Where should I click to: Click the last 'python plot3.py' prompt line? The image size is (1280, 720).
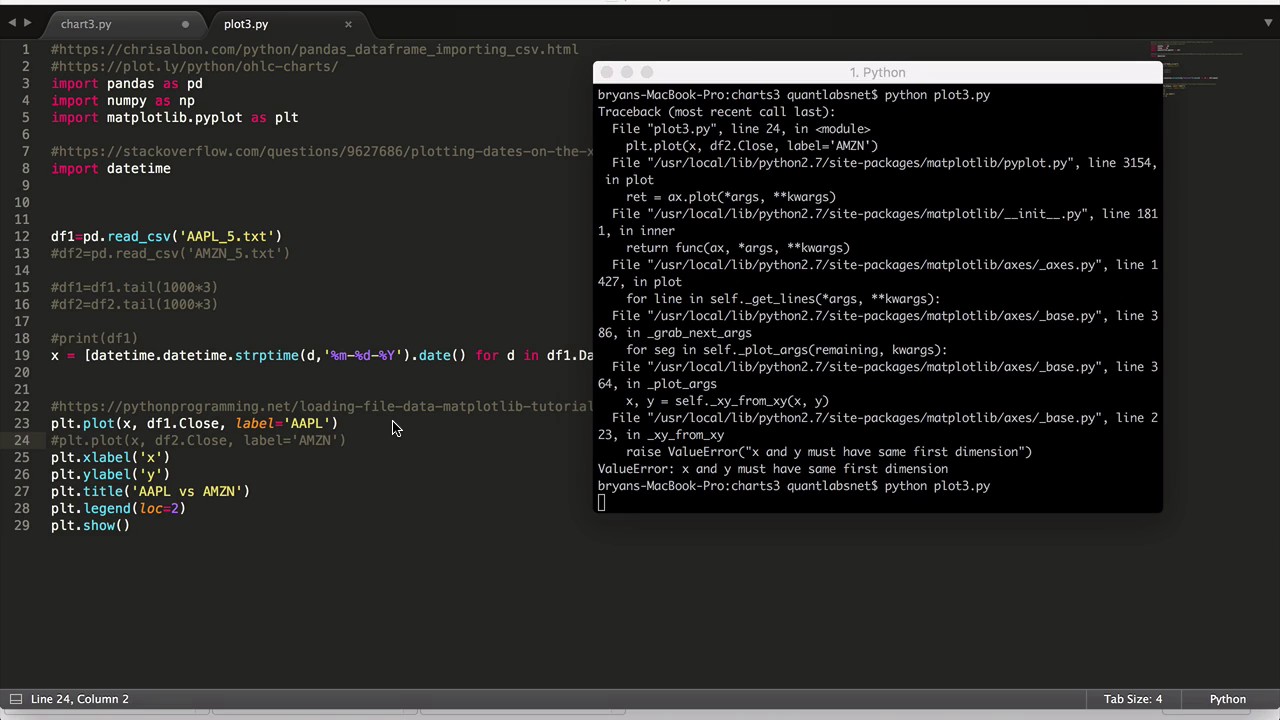click(794, 486)
